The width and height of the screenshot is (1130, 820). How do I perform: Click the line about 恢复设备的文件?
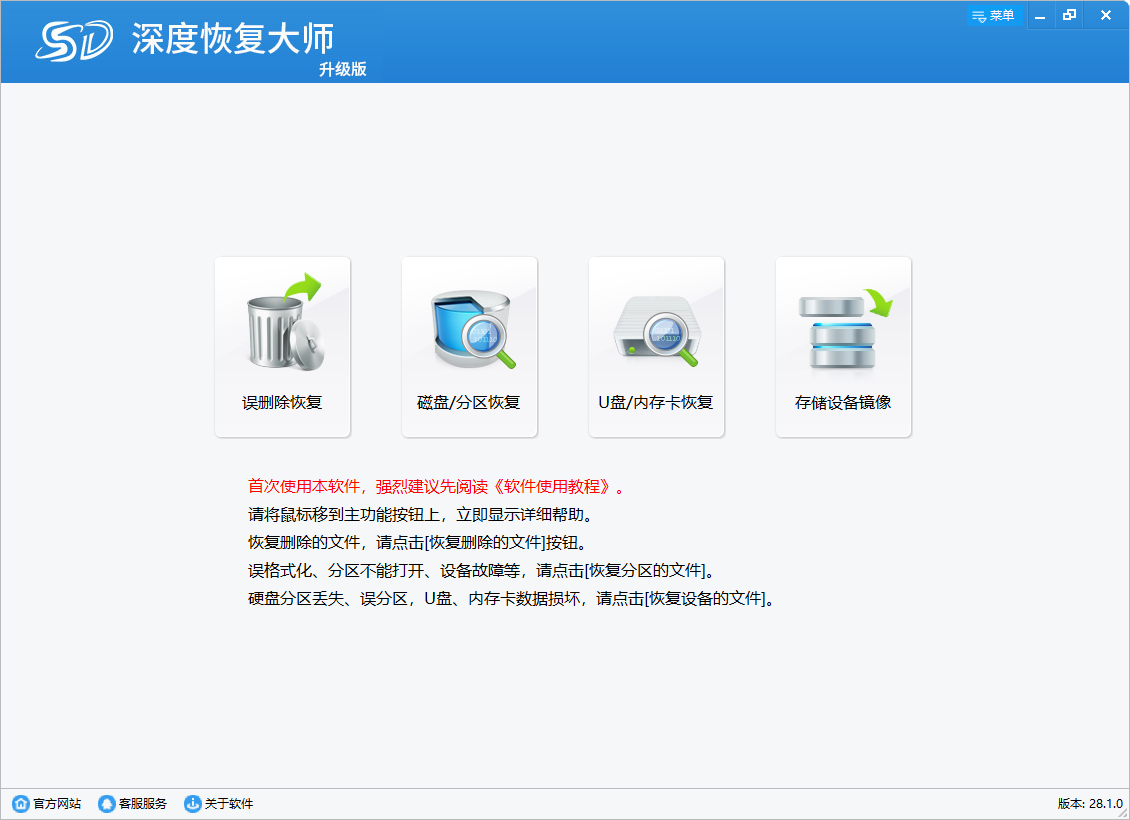click(x=511, y=599)
